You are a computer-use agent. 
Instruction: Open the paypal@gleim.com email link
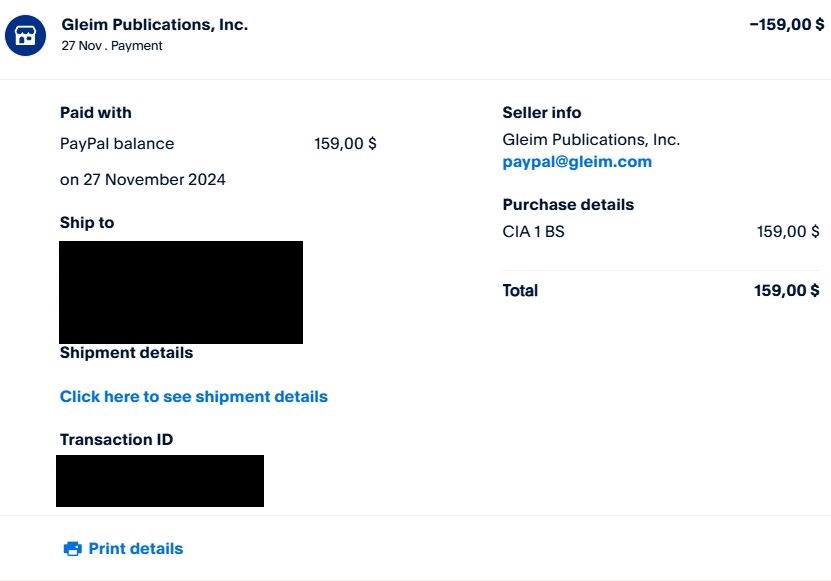pos(577,162)
